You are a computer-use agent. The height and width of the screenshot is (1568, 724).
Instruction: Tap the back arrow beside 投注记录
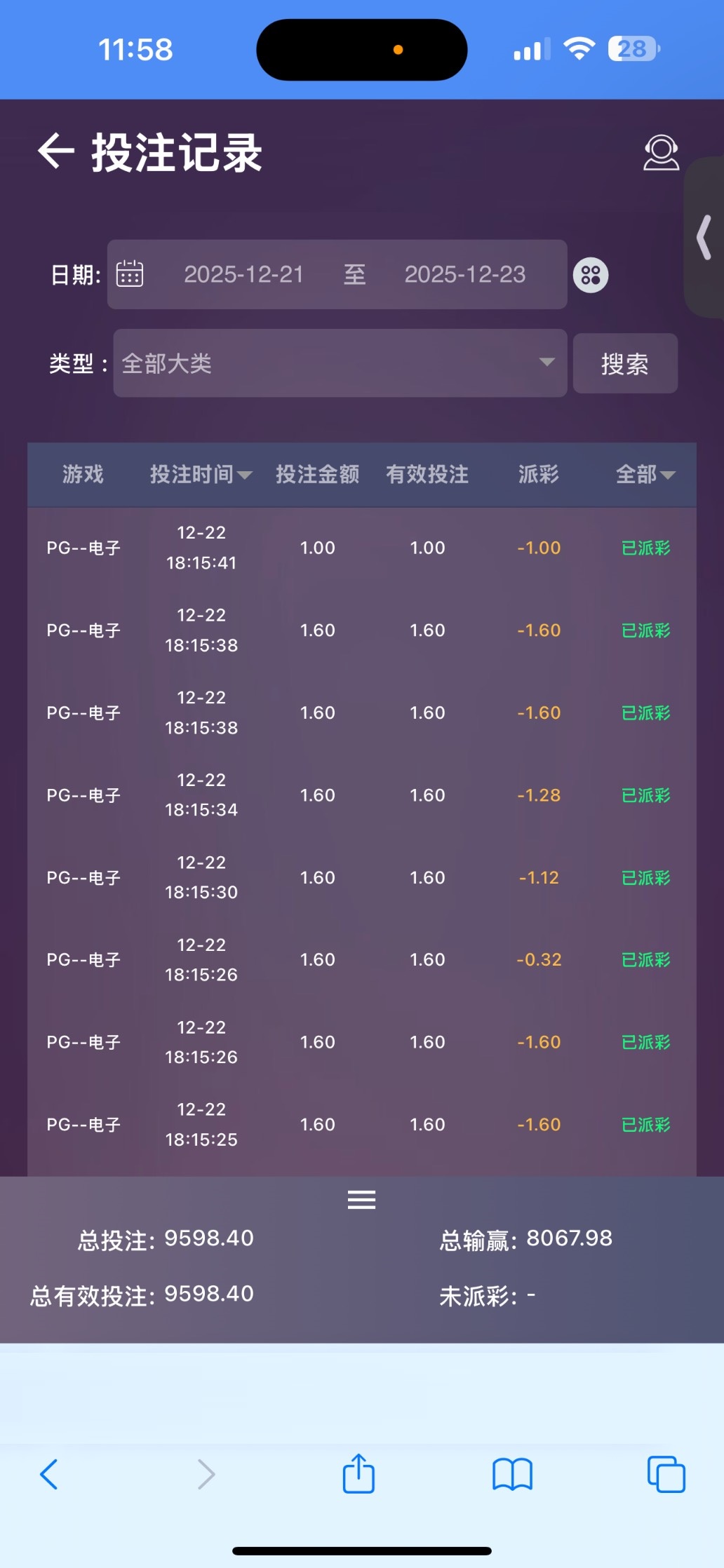point(56,151)
